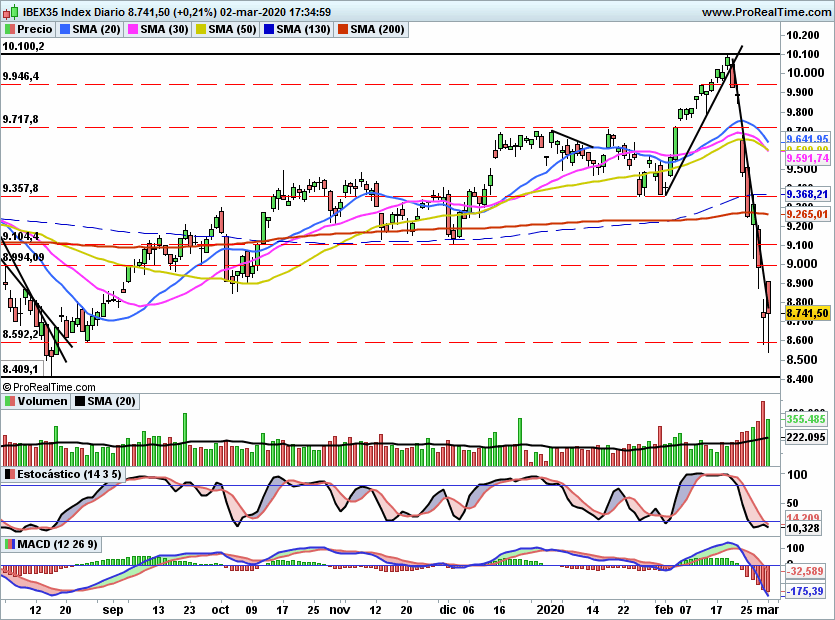
Task: Click the 8.409,1 support level label
Action: pos(20,369)
